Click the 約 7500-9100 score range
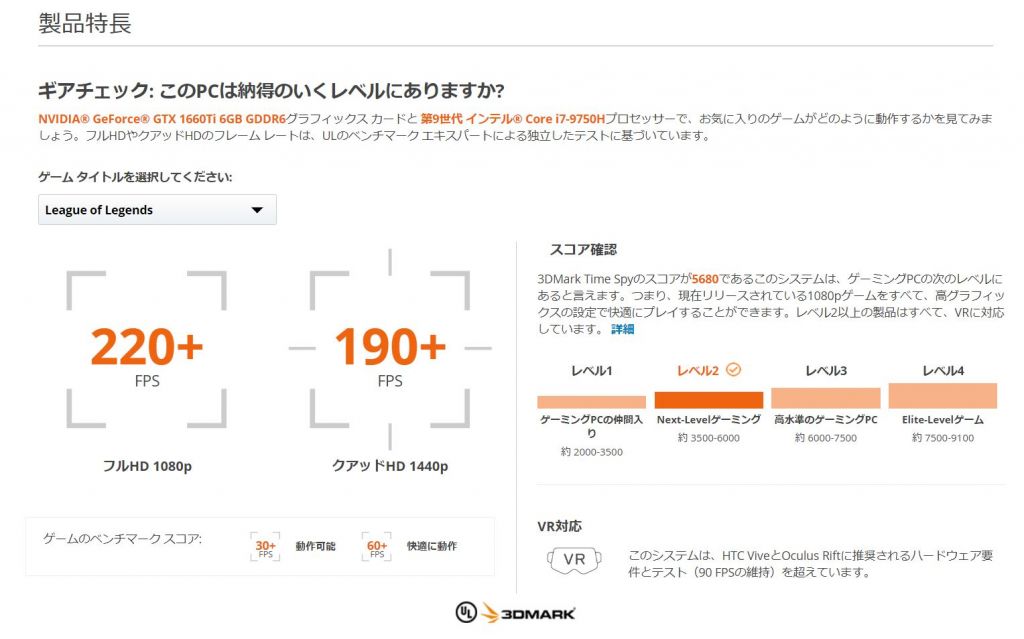The width and height of the screenshot is (1024, 639). (x=943, y=438)
